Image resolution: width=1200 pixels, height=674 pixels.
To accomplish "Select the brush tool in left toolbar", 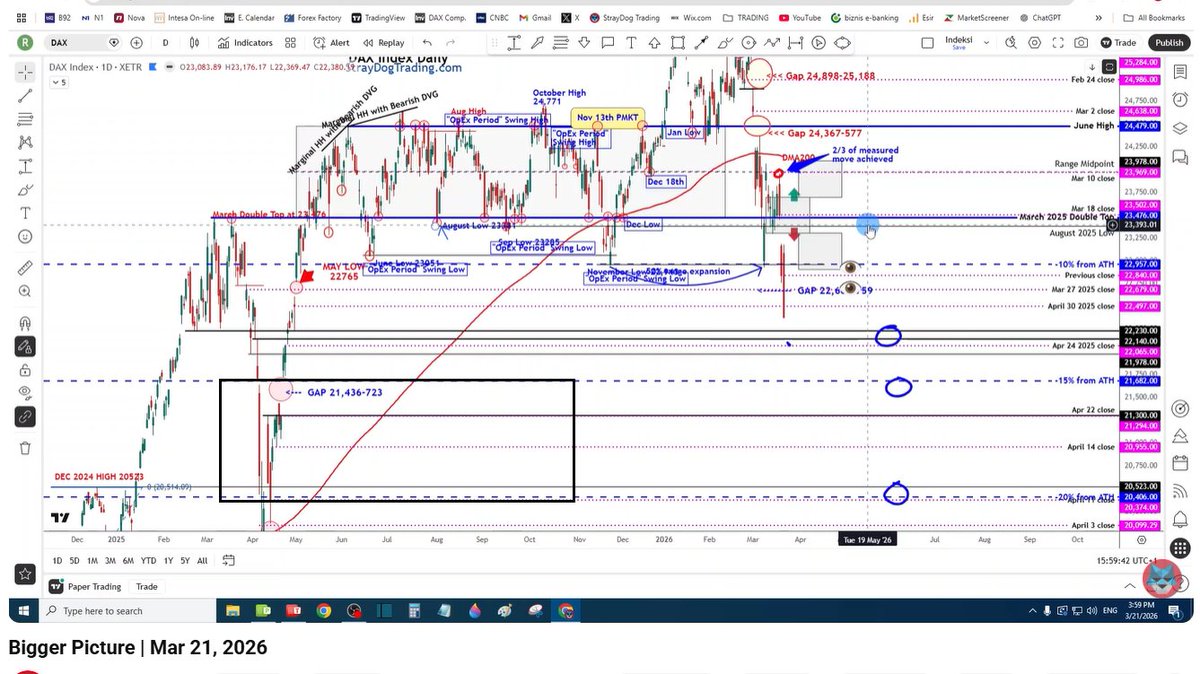I will coord(25,189).
